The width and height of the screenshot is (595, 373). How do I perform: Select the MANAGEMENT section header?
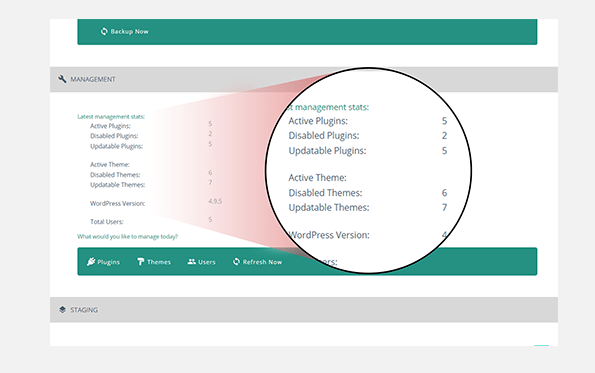(304, 79)
